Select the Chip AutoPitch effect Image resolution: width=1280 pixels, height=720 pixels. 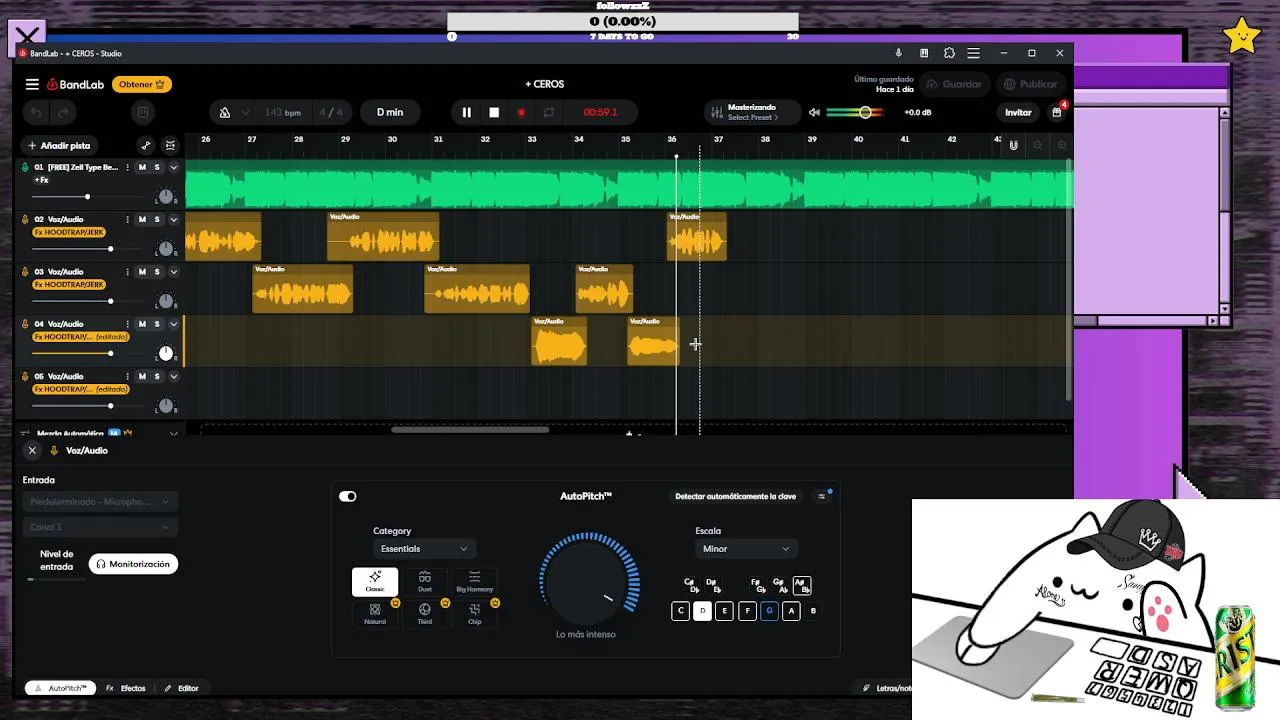[475, 613]
